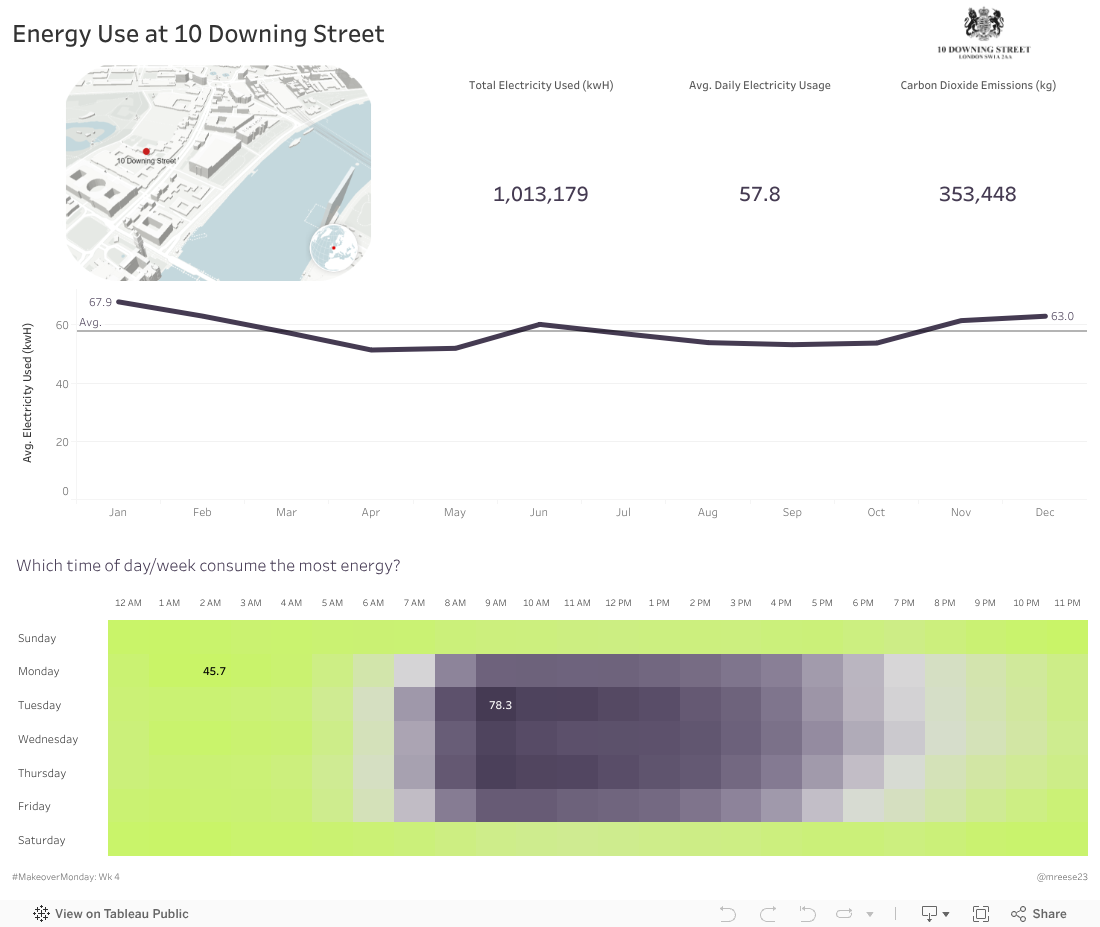Viewport: 1100px width, 927px height.
Task: Click the globe inset on the map
Action: click(x=335, y=249)
